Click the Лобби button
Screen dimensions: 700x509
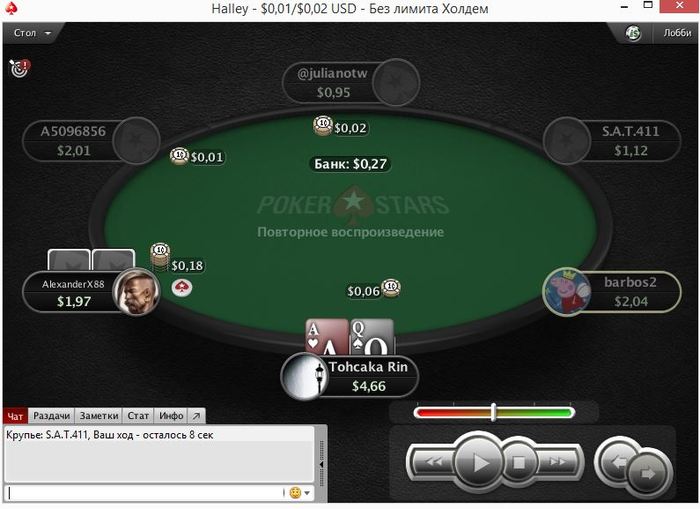[677, 33]
